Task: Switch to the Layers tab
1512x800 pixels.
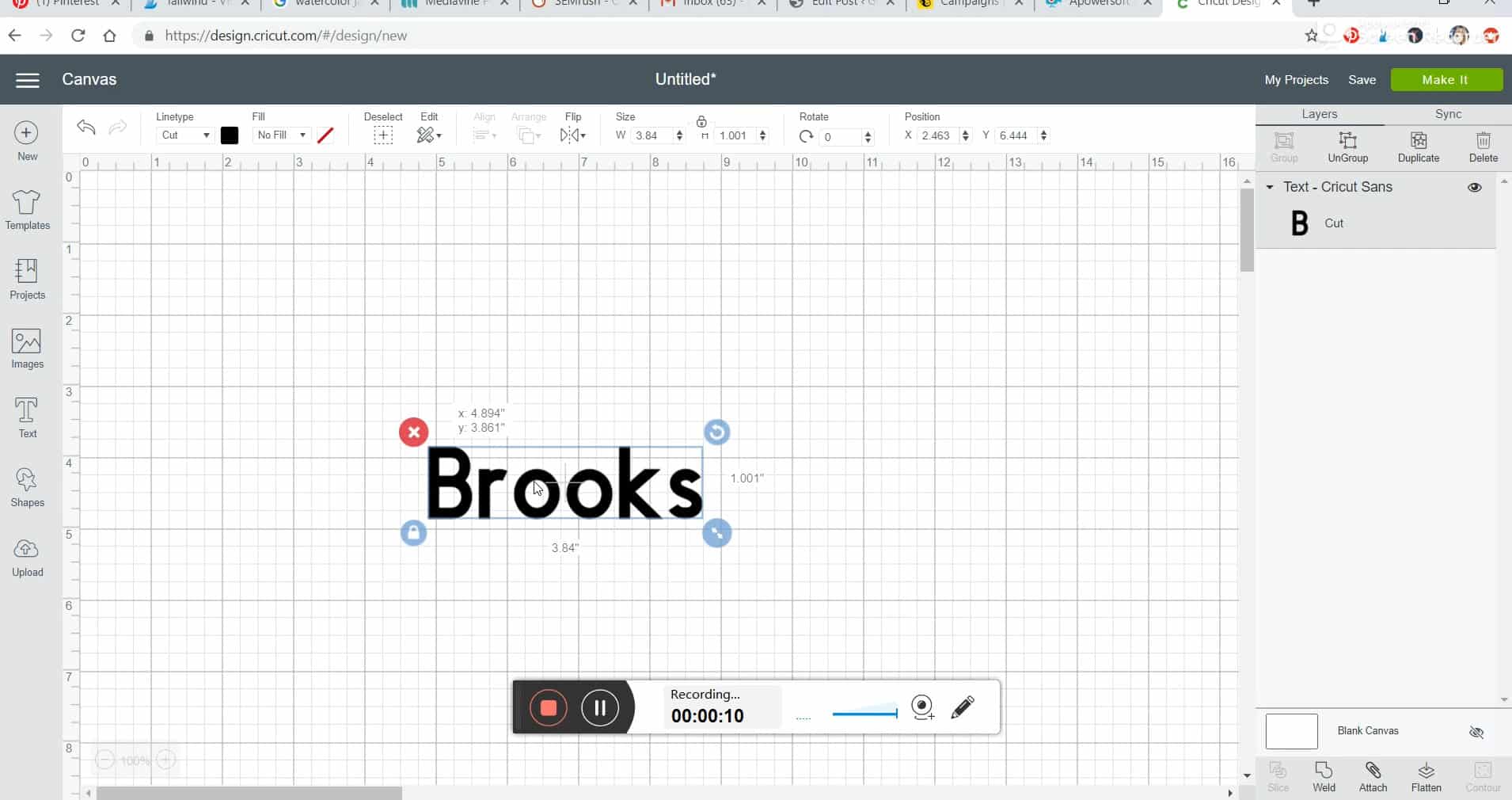Action: tap(1319, 114)
